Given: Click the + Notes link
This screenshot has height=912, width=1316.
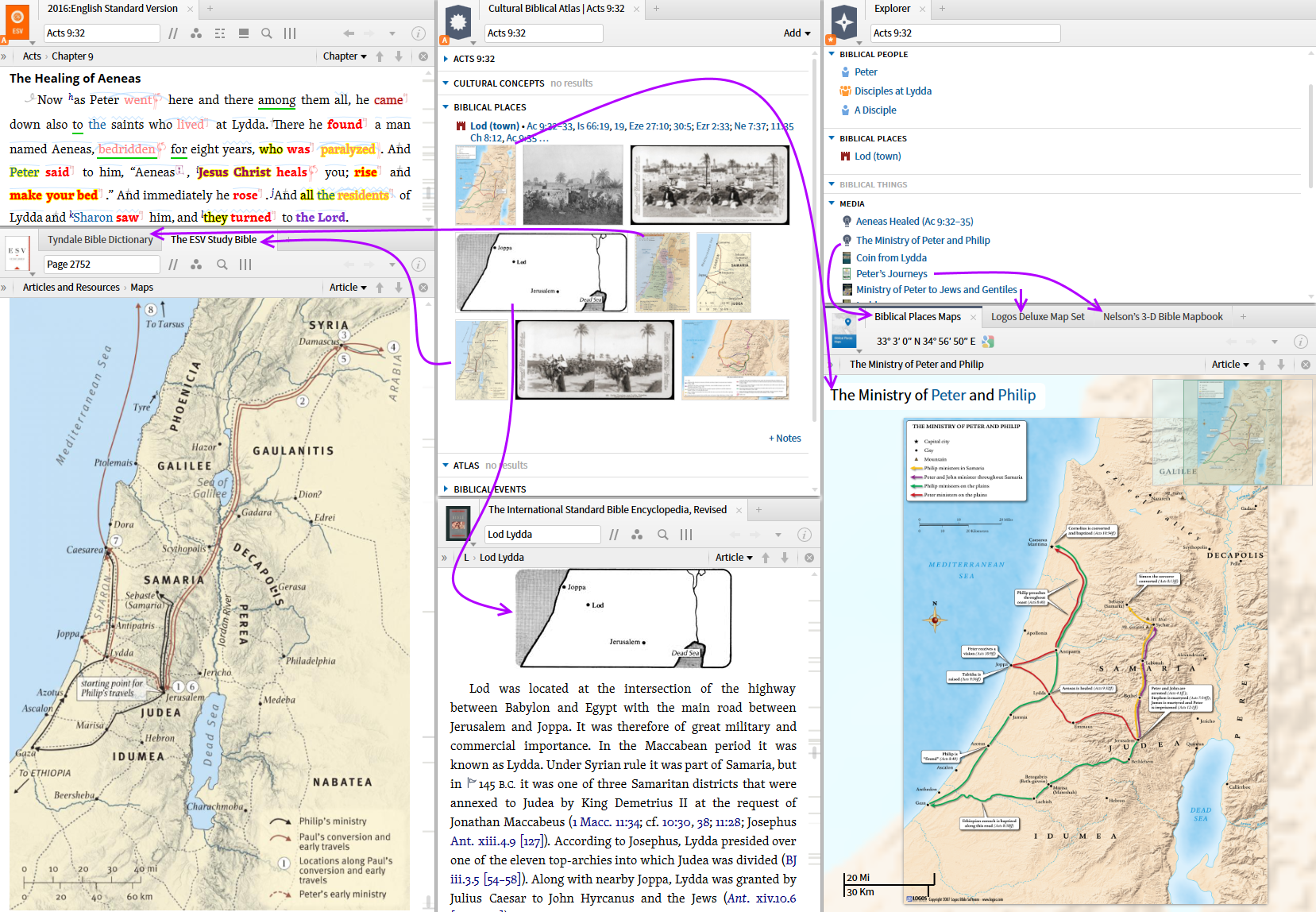Looking at the screenshot, I should click(785, 439).
